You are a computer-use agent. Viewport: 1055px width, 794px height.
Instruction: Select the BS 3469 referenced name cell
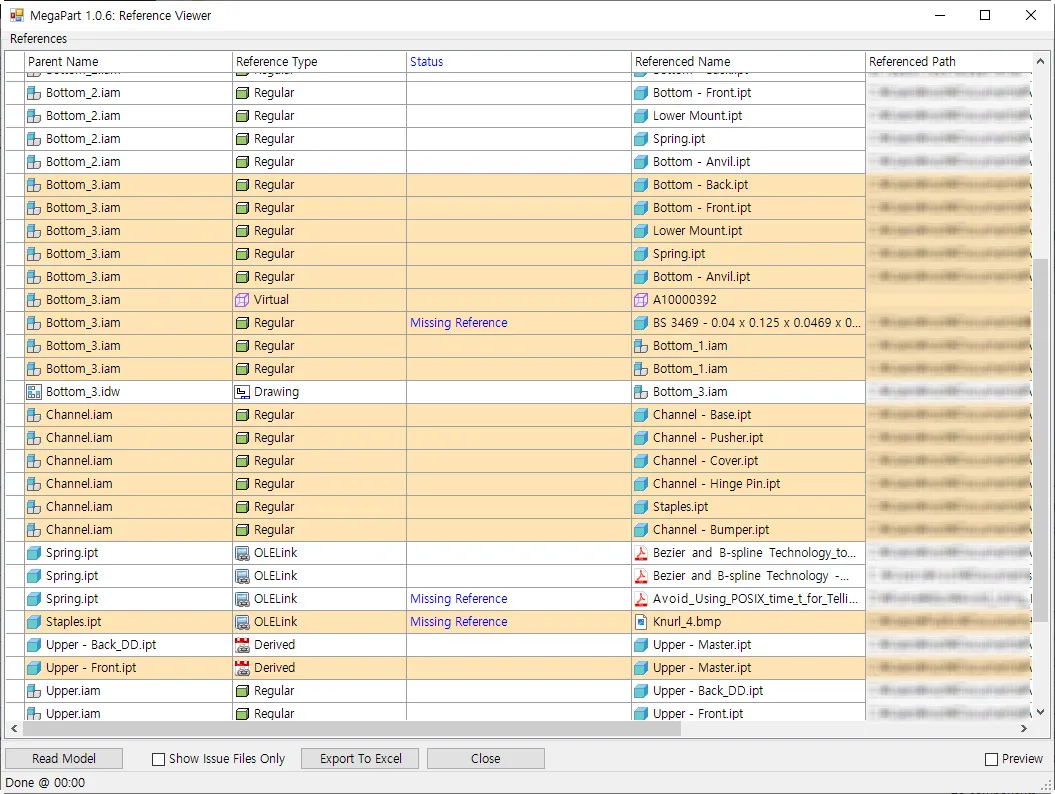click(748, 322)
